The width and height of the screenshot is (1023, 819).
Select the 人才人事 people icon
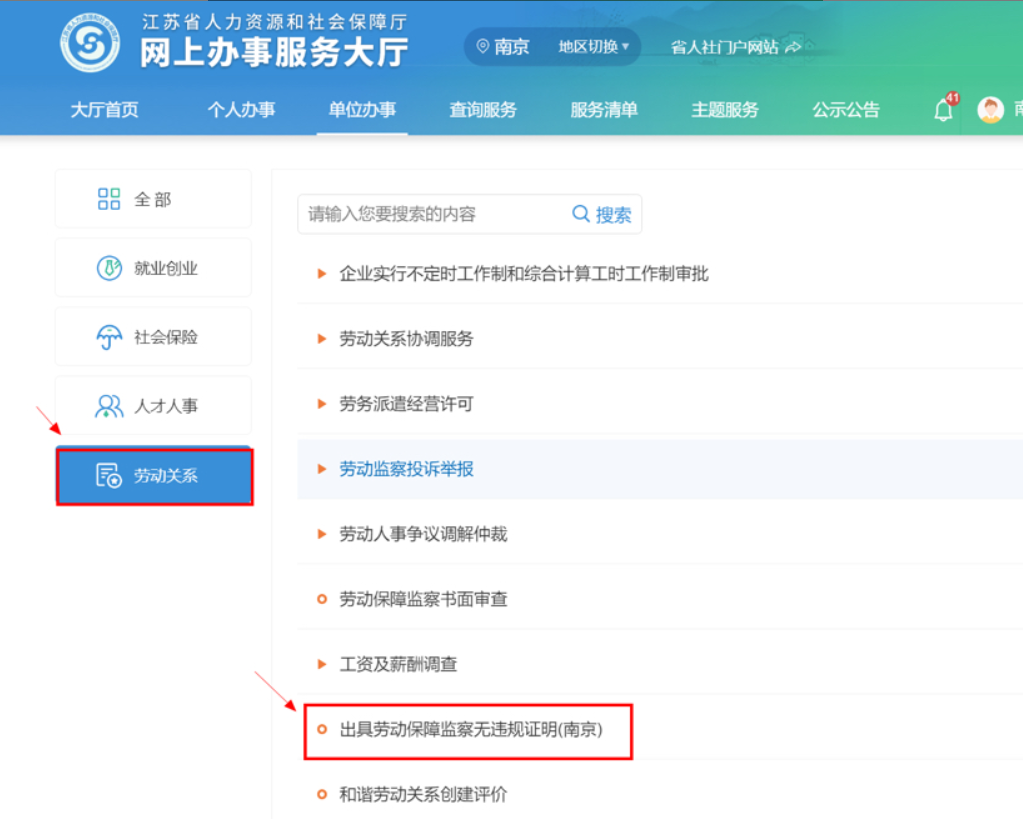coord(108,405)
